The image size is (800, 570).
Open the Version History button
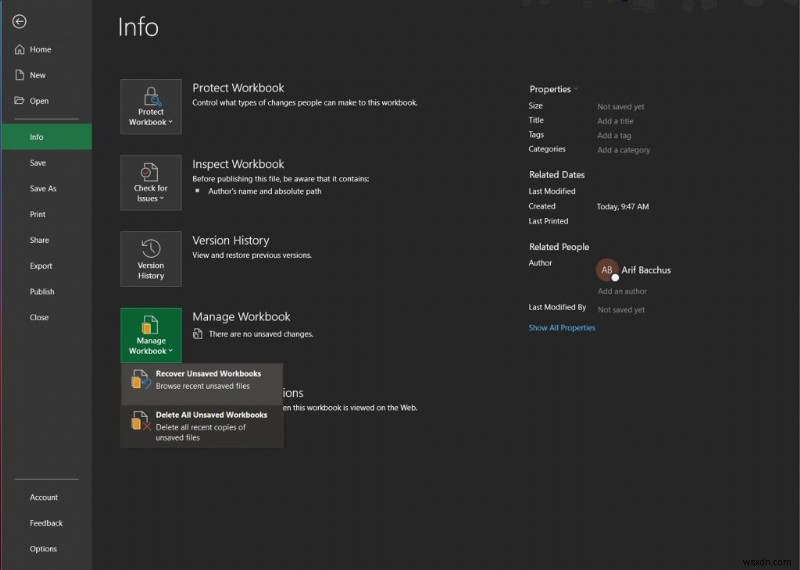point(151,259)
